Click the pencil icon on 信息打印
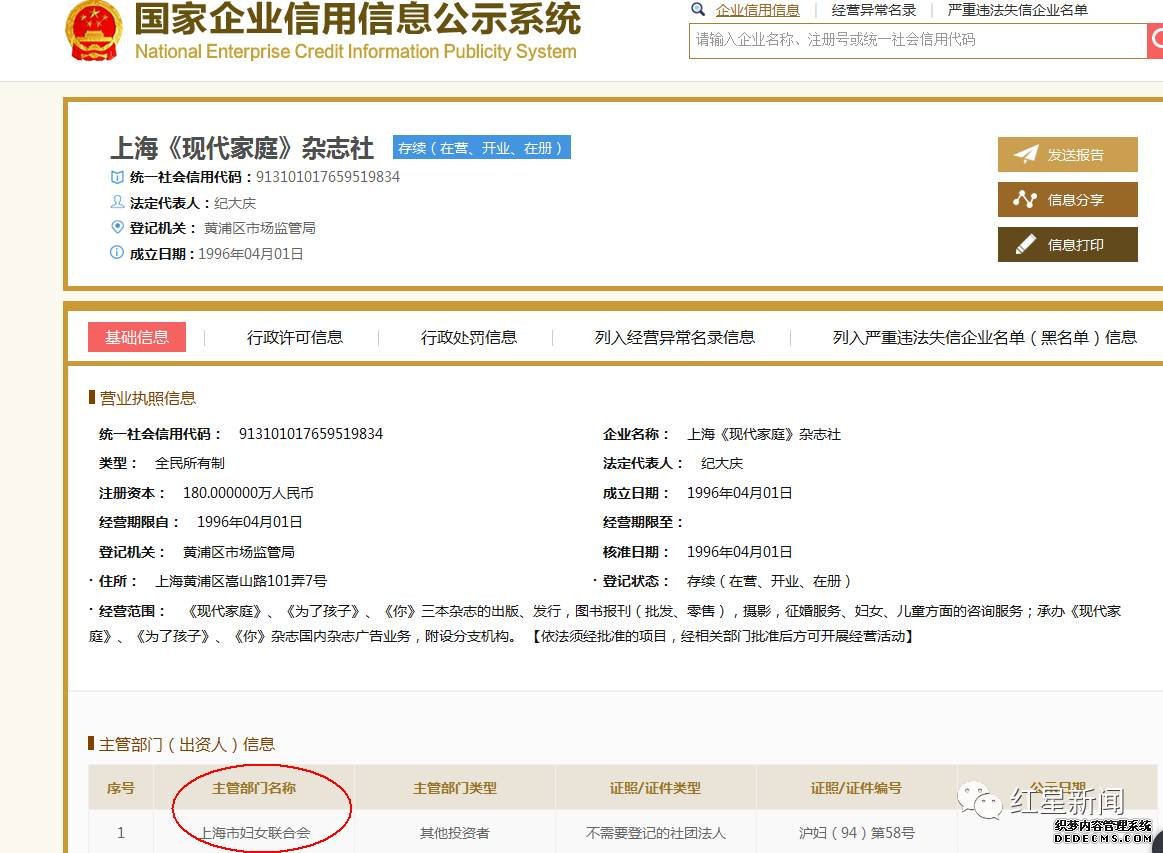The image size is (1163, 853). click(1025, 244)
